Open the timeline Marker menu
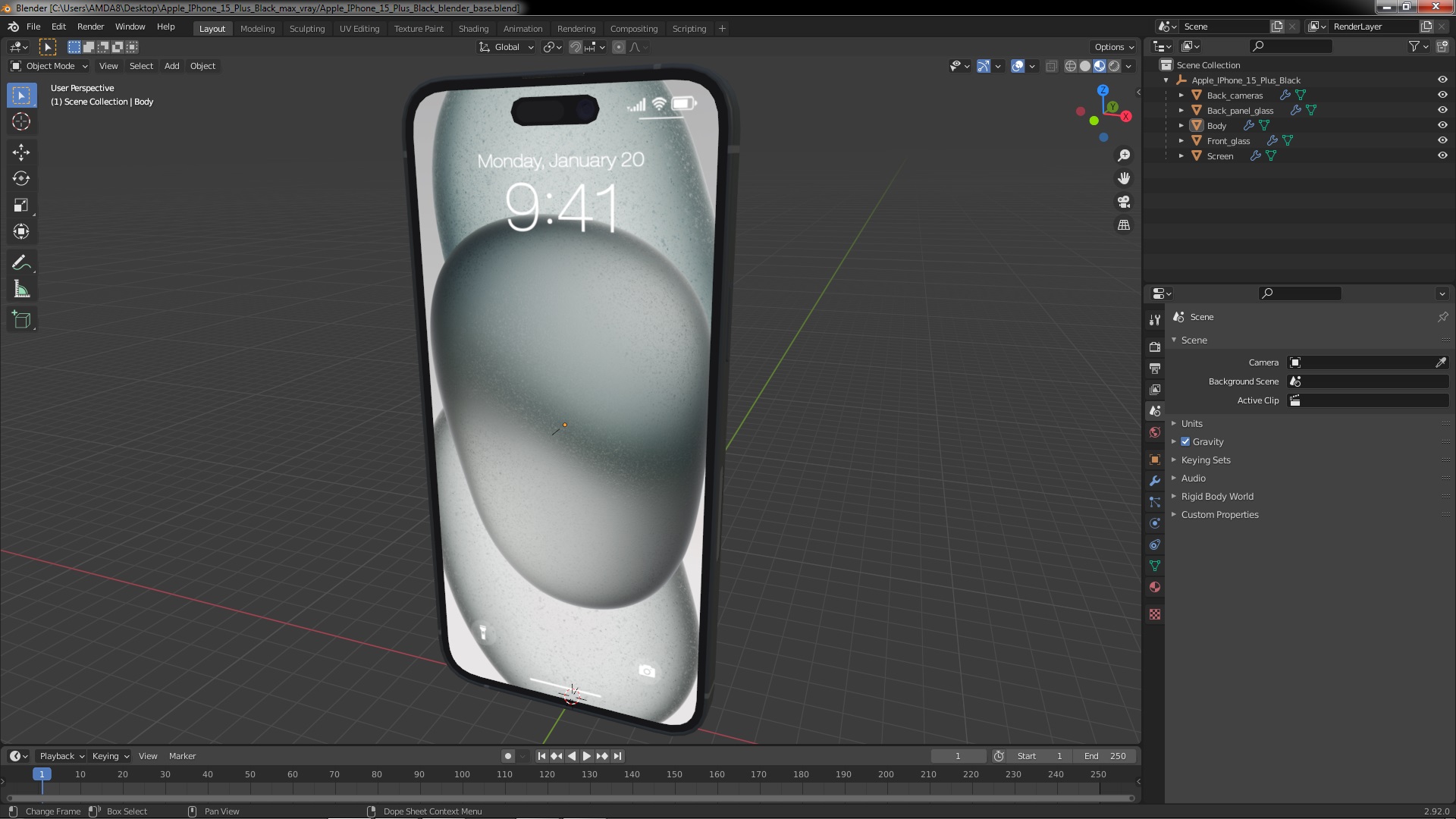 pyautogui.click(x=182, y=756)
